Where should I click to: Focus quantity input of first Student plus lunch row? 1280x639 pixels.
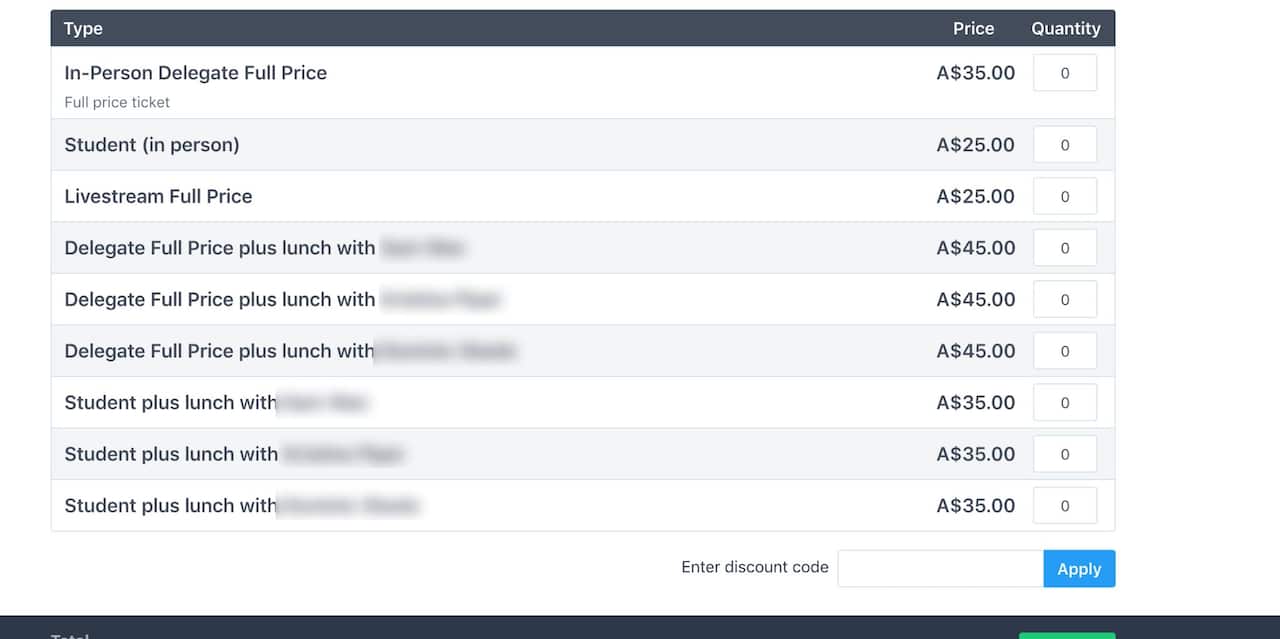(1064, 402)
